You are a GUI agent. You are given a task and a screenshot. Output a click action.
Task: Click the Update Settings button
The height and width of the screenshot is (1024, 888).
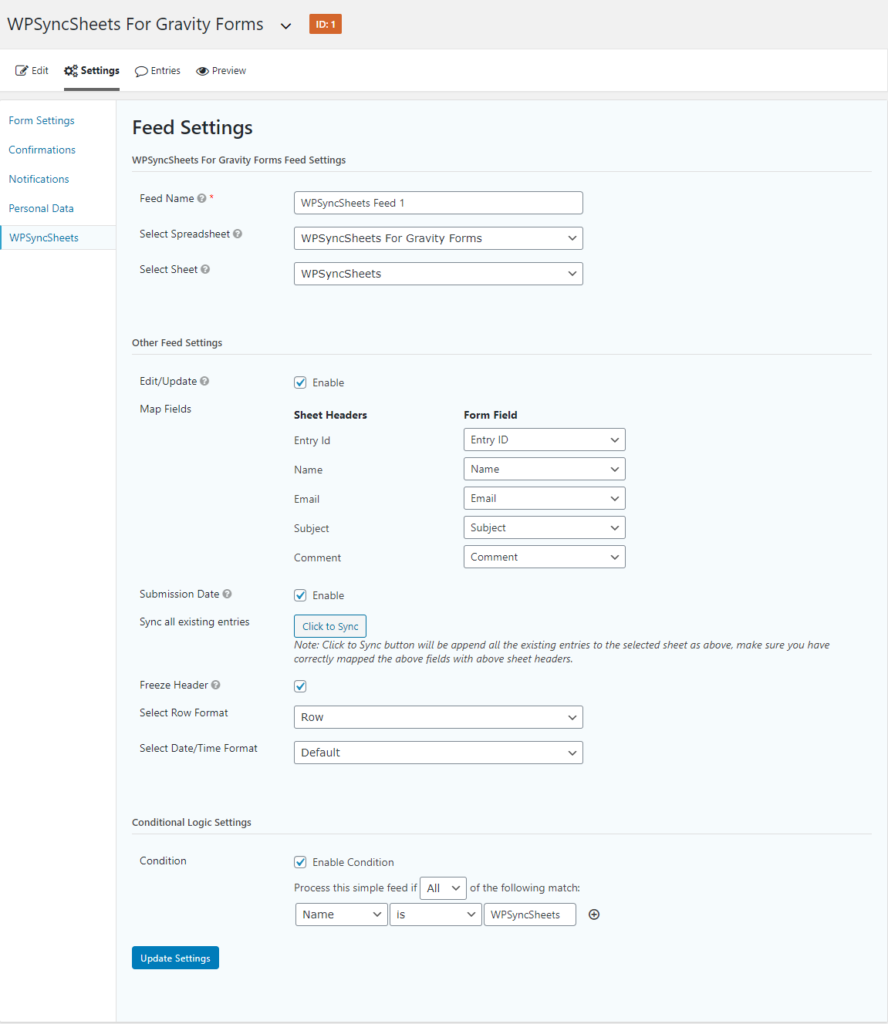pyautogui.click(x=175, y=958)
